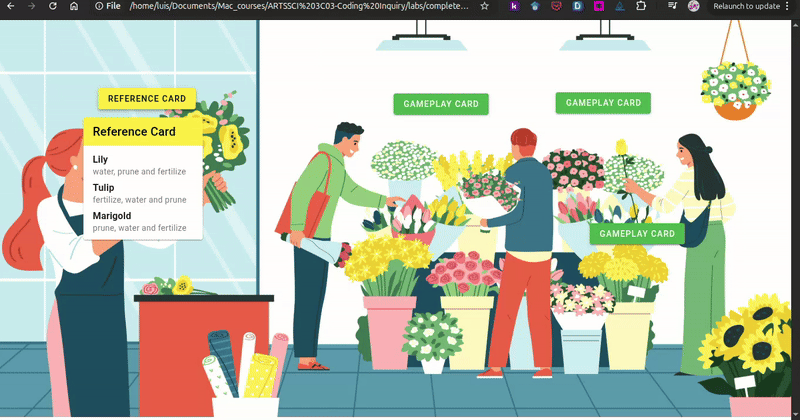Screen dimensions: 800x420
Task: Click the Gameplay Card button above the man in green
Action: click(440, 104)
